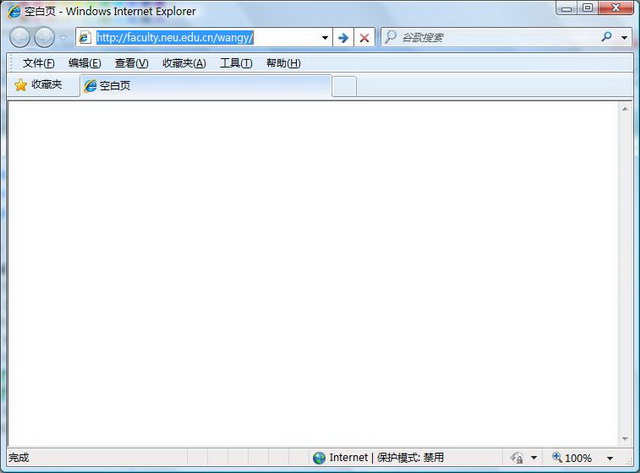Maximize the Internet Explorer window
Screen dimensions: 640x473
pyautogui.click(x=588, y=8)
